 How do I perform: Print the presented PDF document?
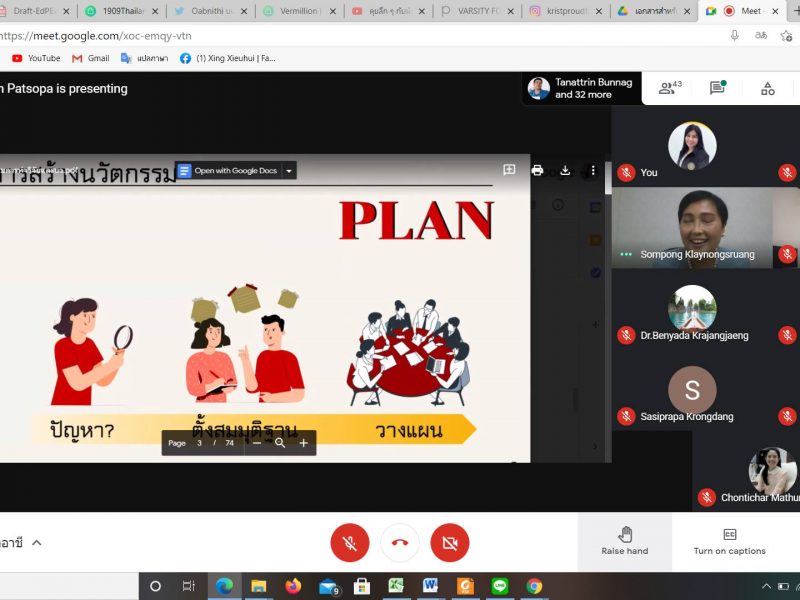tap(537, 171)
